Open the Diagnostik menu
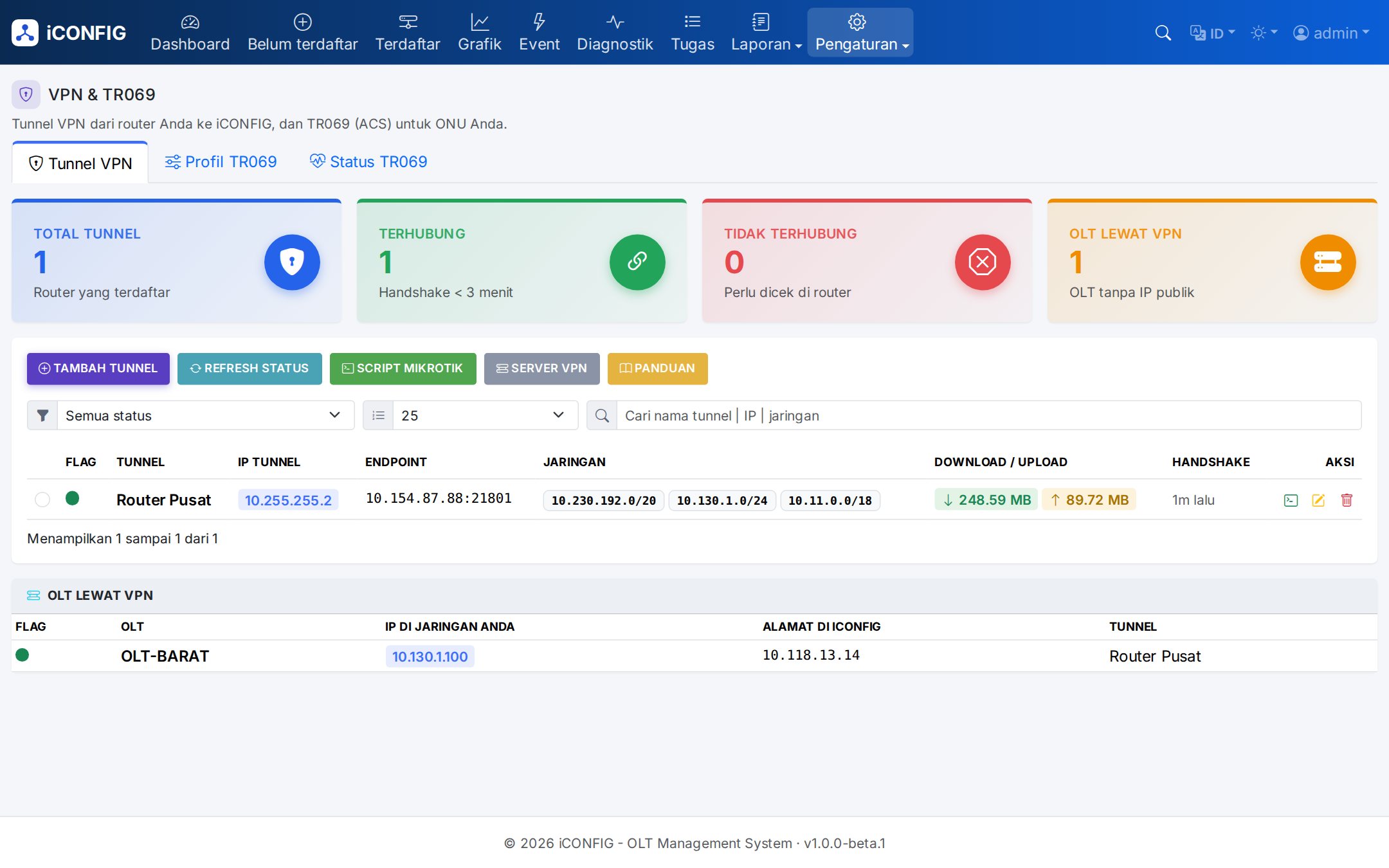The height and width of the screenshot is (868, 1389). point(615,33)
